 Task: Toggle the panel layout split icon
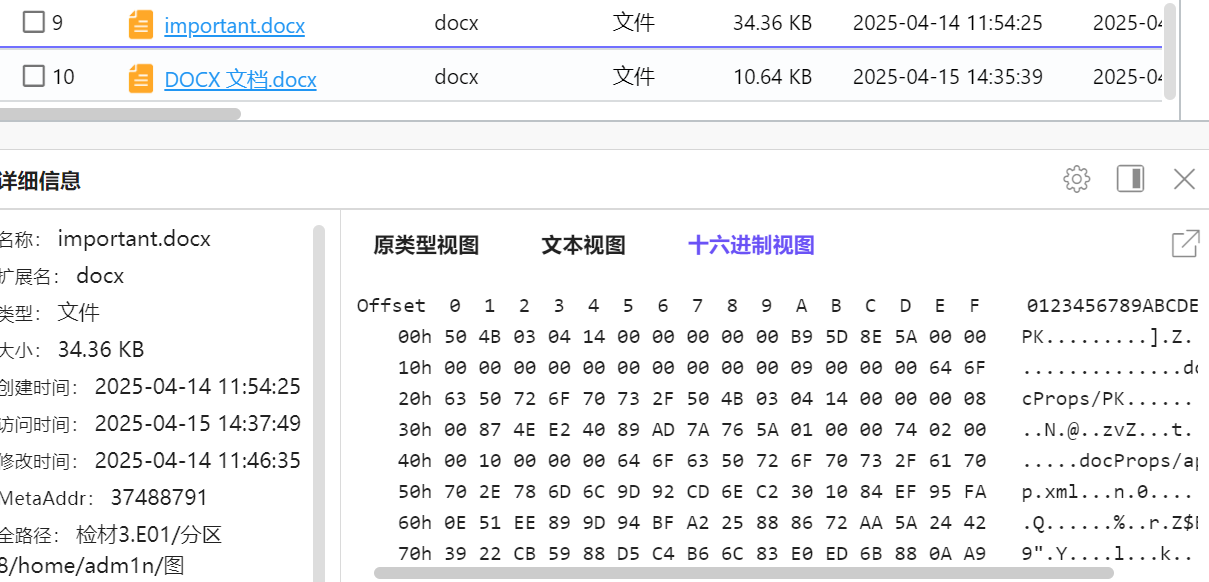1130,179
